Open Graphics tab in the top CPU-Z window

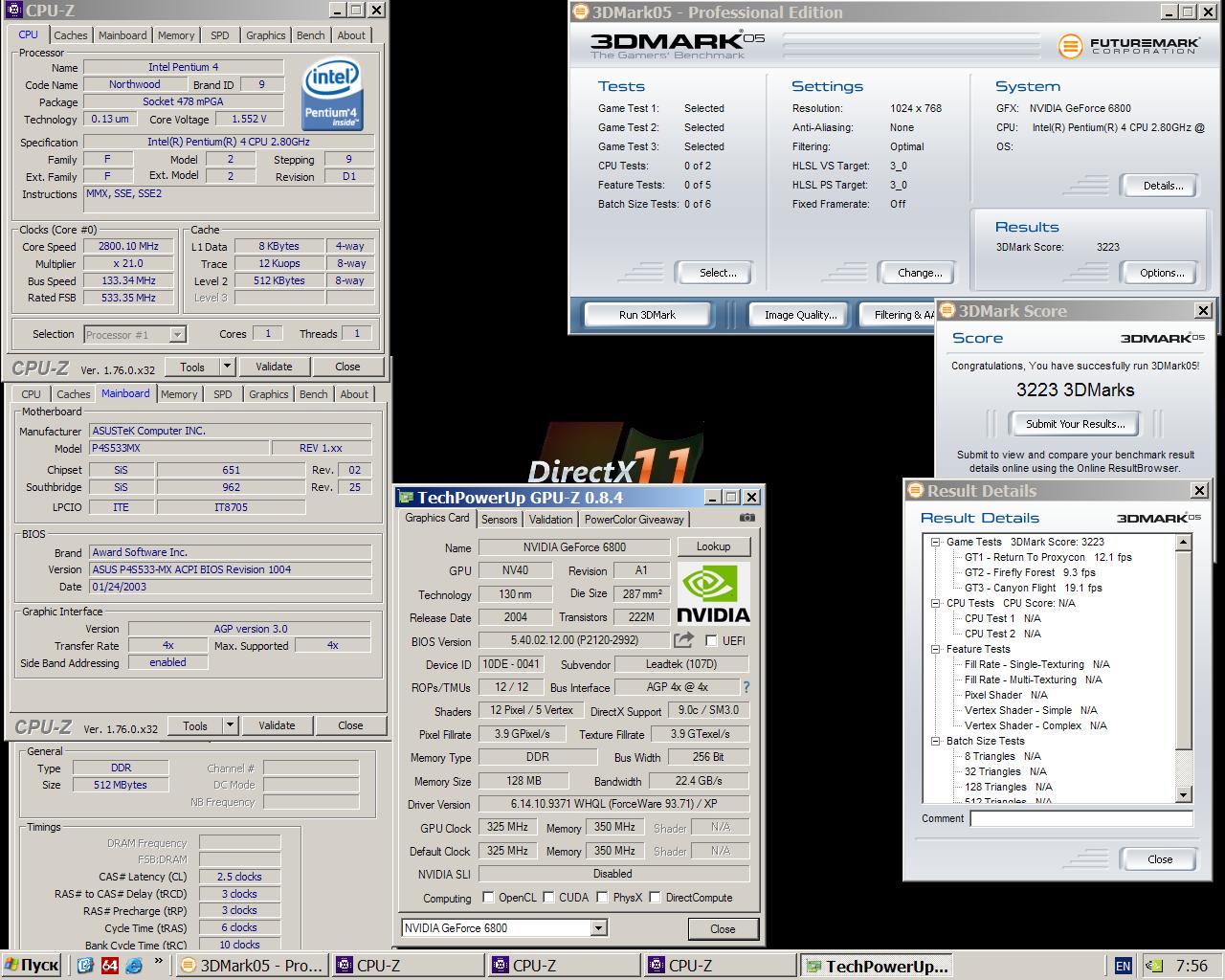tap(265, 35)
